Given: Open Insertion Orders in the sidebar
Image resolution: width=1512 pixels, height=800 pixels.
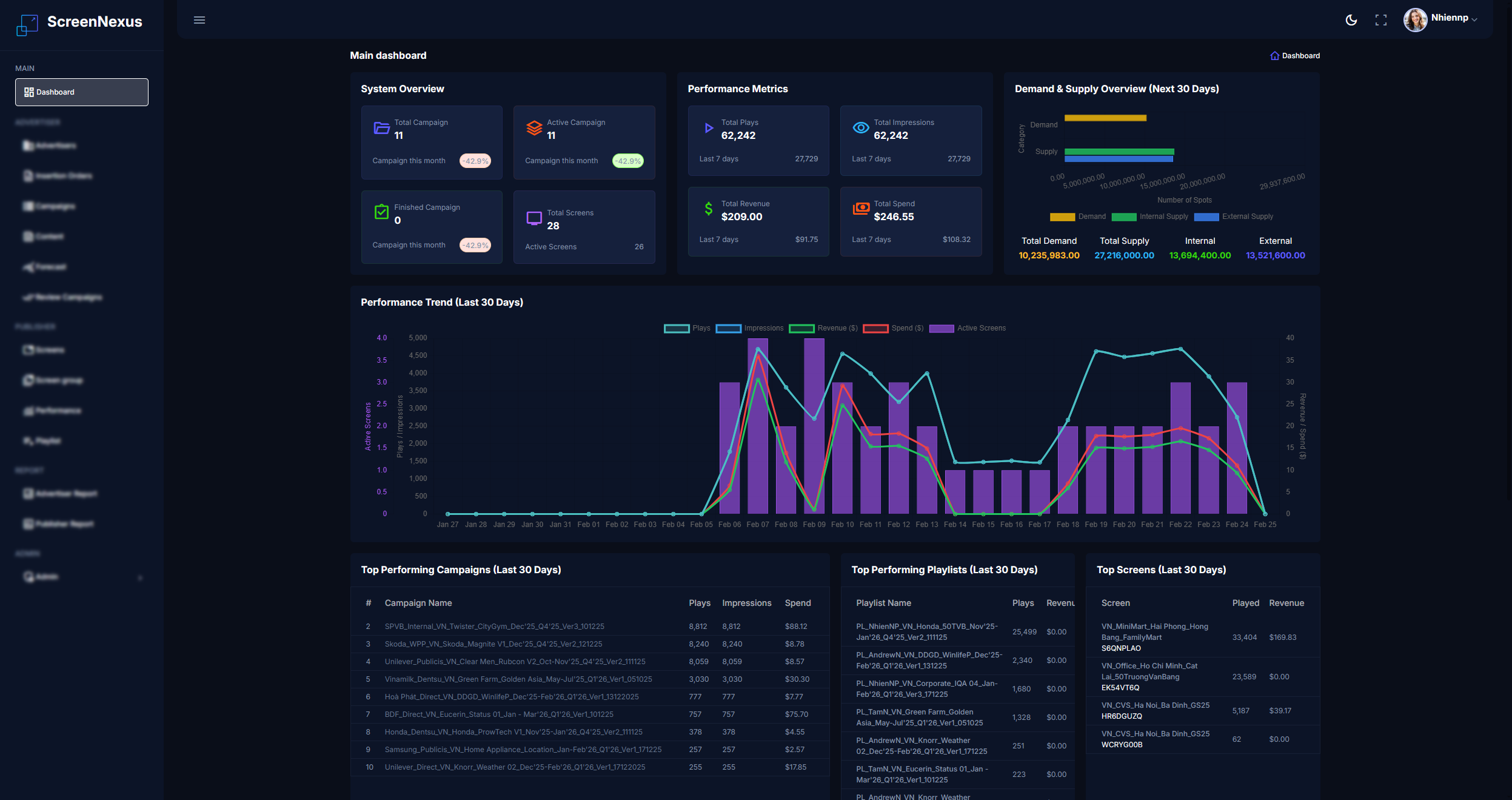Looking at the screenshot, I should pos(64,176).
